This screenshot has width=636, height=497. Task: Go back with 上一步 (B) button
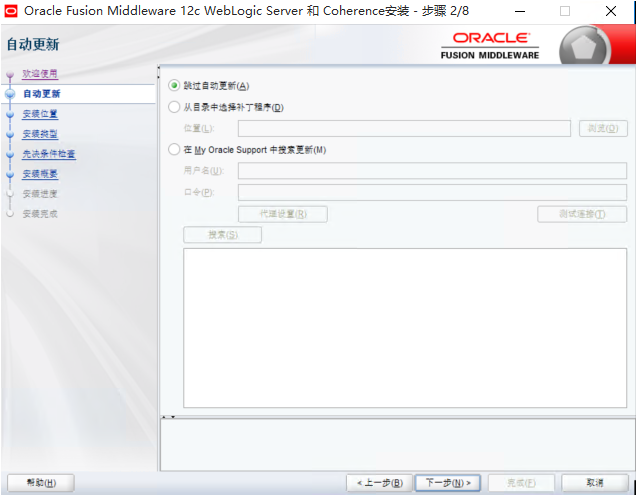pyautogui.click(x=379, y=483)
